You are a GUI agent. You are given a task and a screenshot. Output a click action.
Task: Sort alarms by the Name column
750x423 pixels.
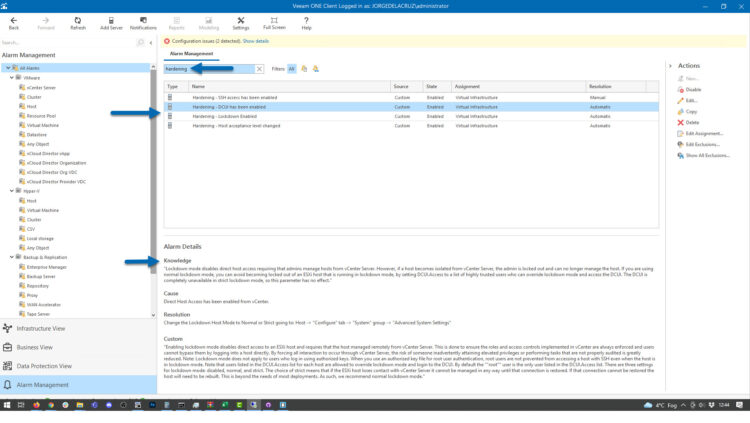coord(289,87)
